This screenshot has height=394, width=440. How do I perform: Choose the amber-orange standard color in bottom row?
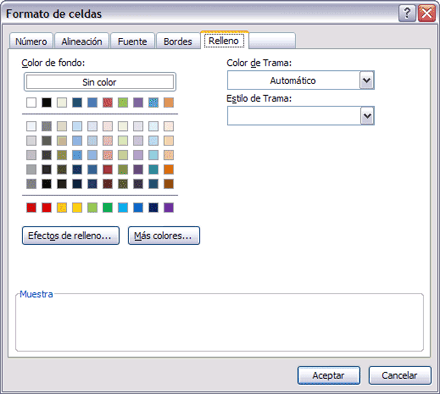pos(62,208)
